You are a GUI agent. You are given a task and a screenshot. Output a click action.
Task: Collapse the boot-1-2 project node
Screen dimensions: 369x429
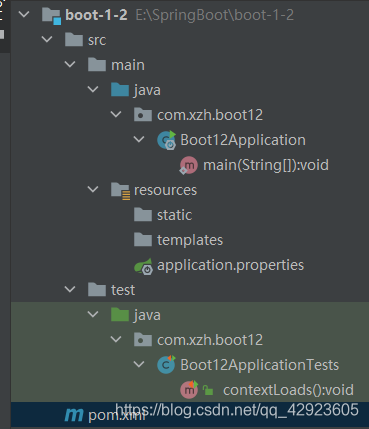point(24,15)
